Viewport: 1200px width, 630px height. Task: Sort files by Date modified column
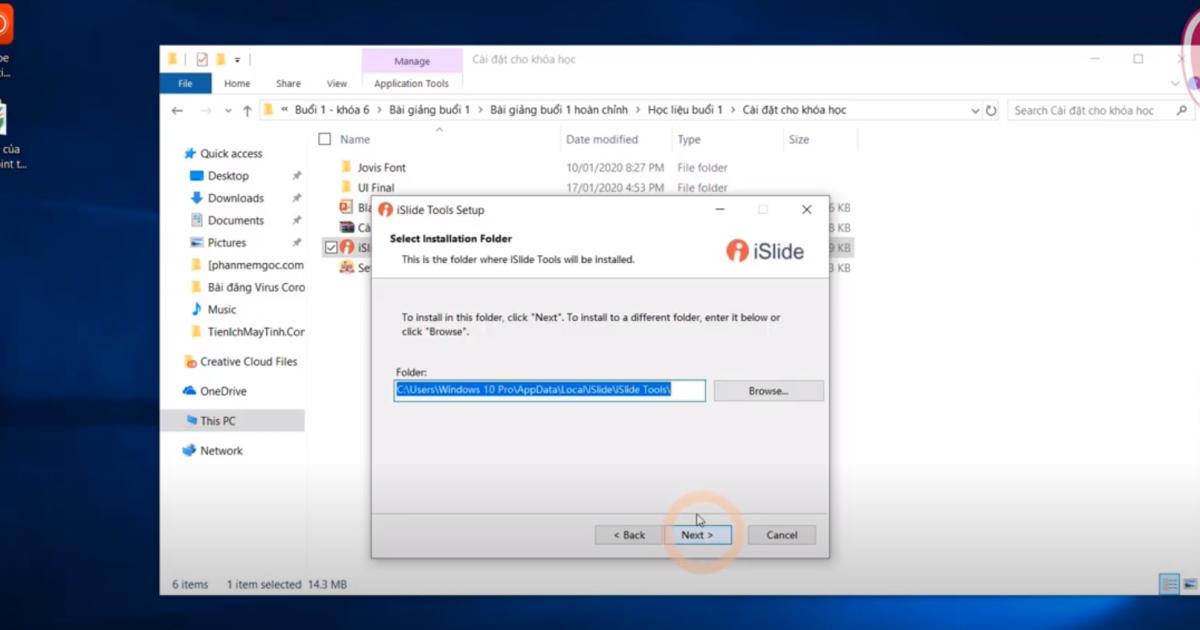click(x=602, y=140)
